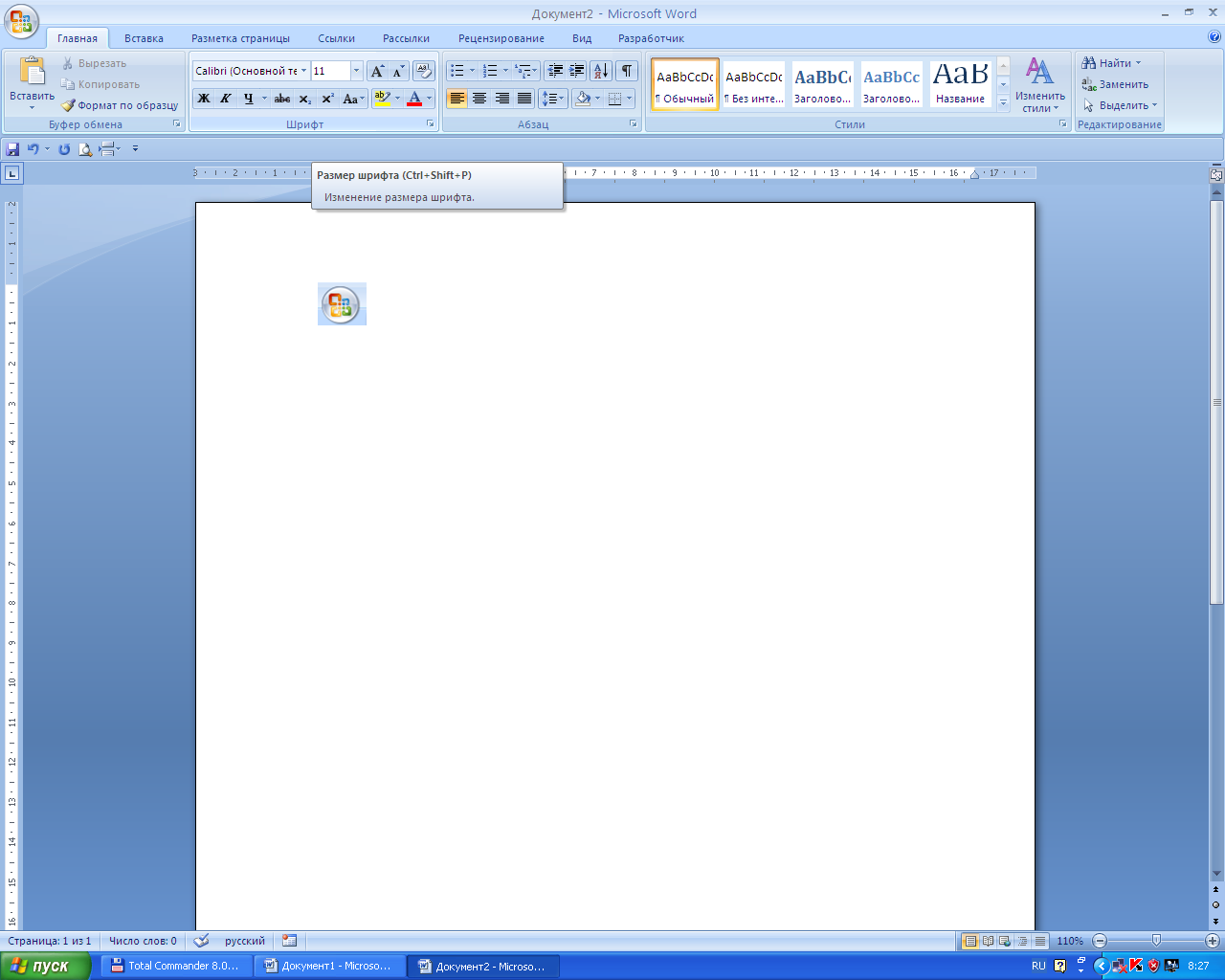
Task: Click the Decrease Indent icon
Action: click(x=555, y=71)
